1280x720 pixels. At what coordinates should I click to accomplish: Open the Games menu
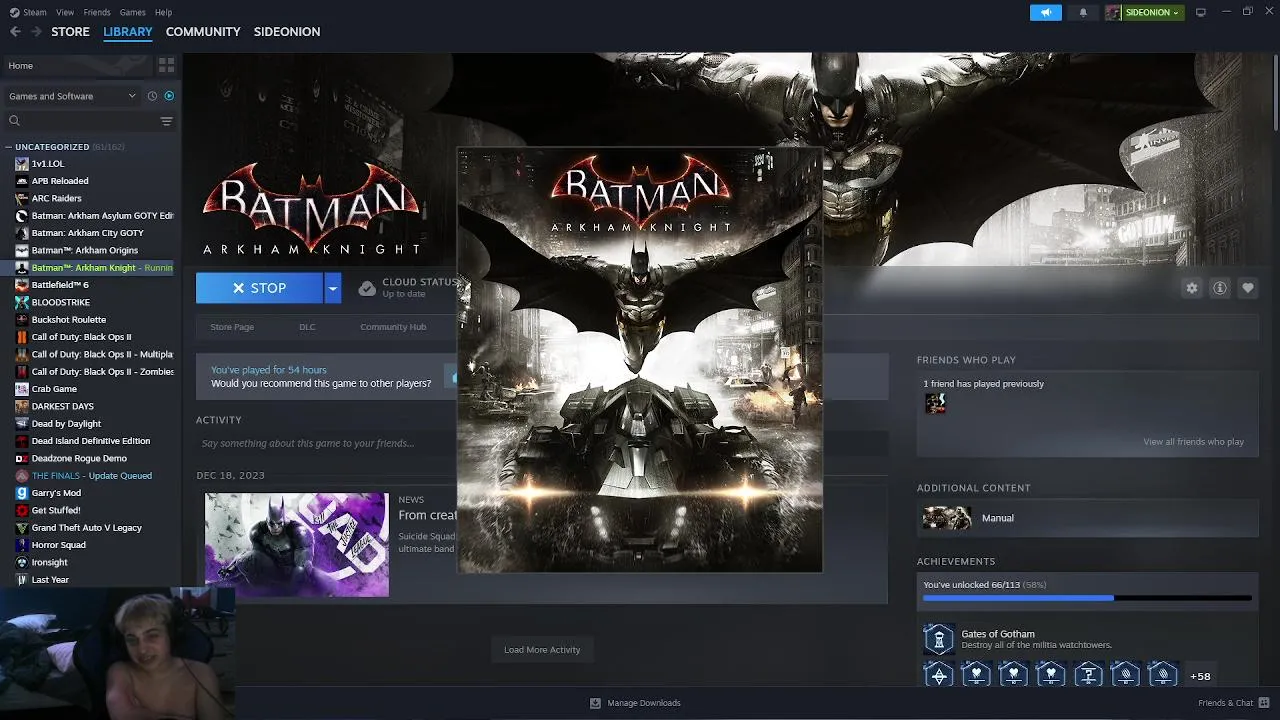[x=132, y=12]
